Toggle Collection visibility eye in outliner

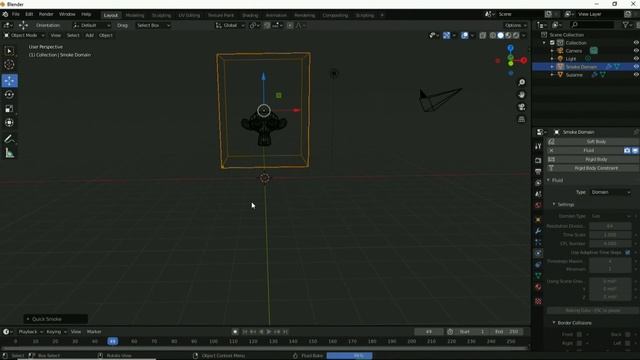pyautogui.click(x=636, y=42)
